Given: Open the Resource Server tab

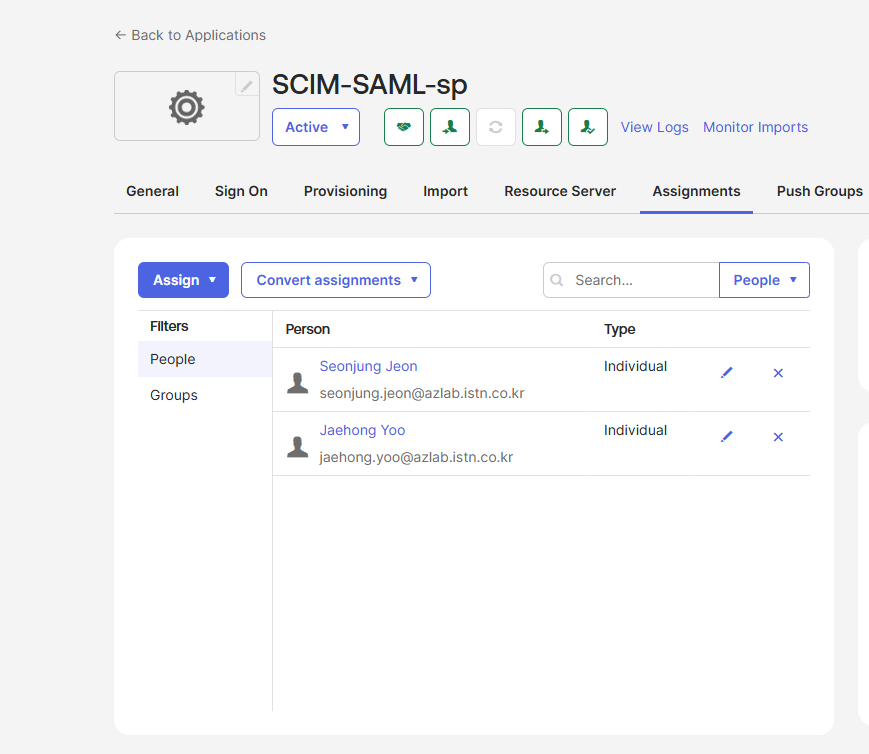Looking at the screenshot, I should [x=560, y=191].
